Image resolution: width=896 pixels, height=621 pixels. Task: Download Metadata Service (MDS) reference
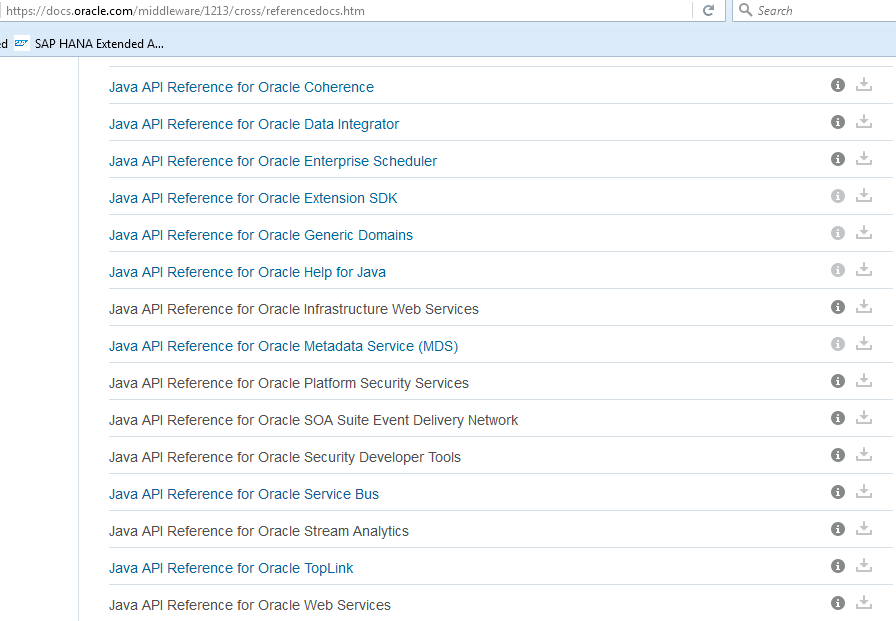click(x=864, y=343)
